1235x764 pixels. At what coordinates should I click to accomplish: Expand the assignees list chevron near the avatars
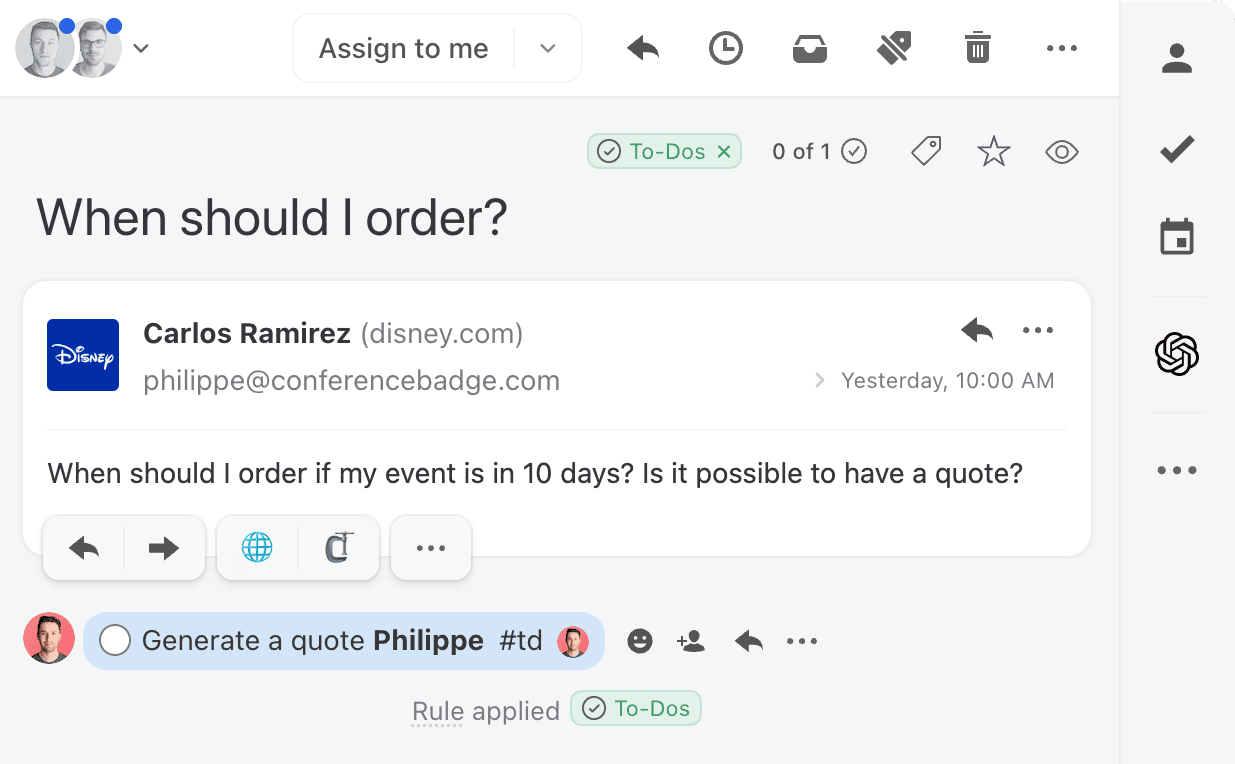(142, 47)
